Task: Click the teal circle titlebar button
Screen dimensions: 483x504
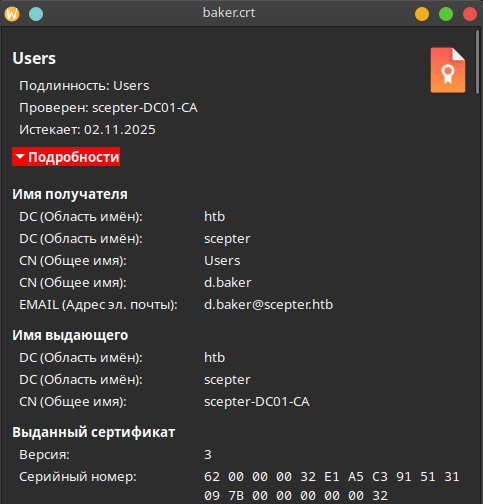Action: coord(36,14)
